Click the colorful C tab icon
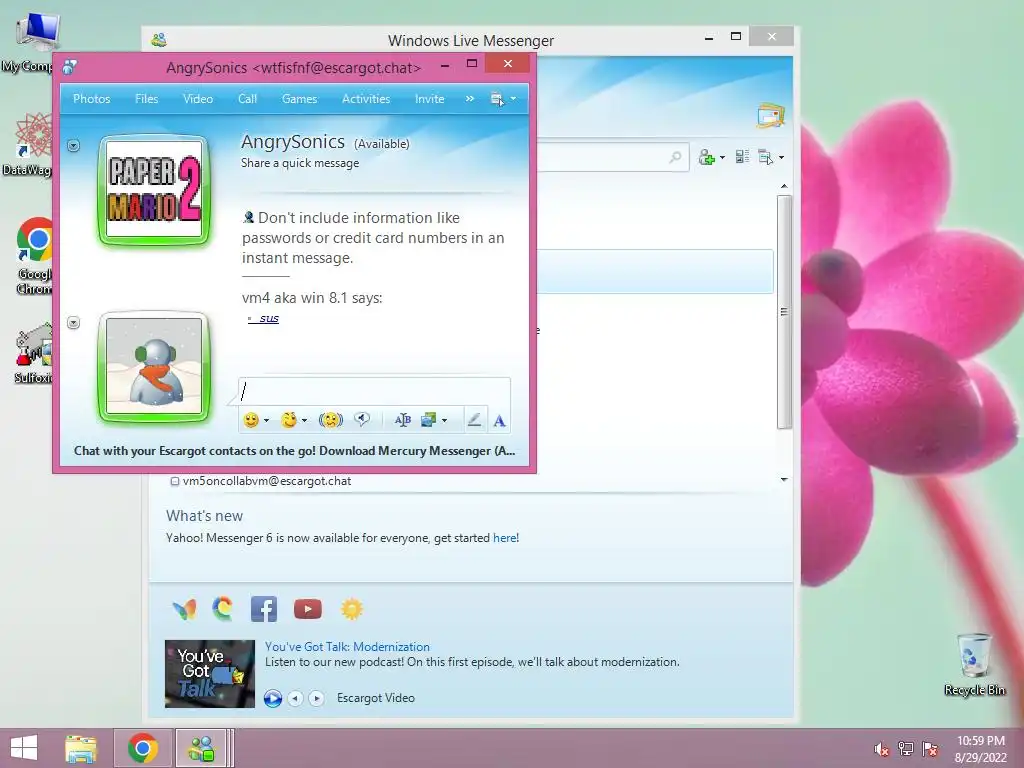 223,609
